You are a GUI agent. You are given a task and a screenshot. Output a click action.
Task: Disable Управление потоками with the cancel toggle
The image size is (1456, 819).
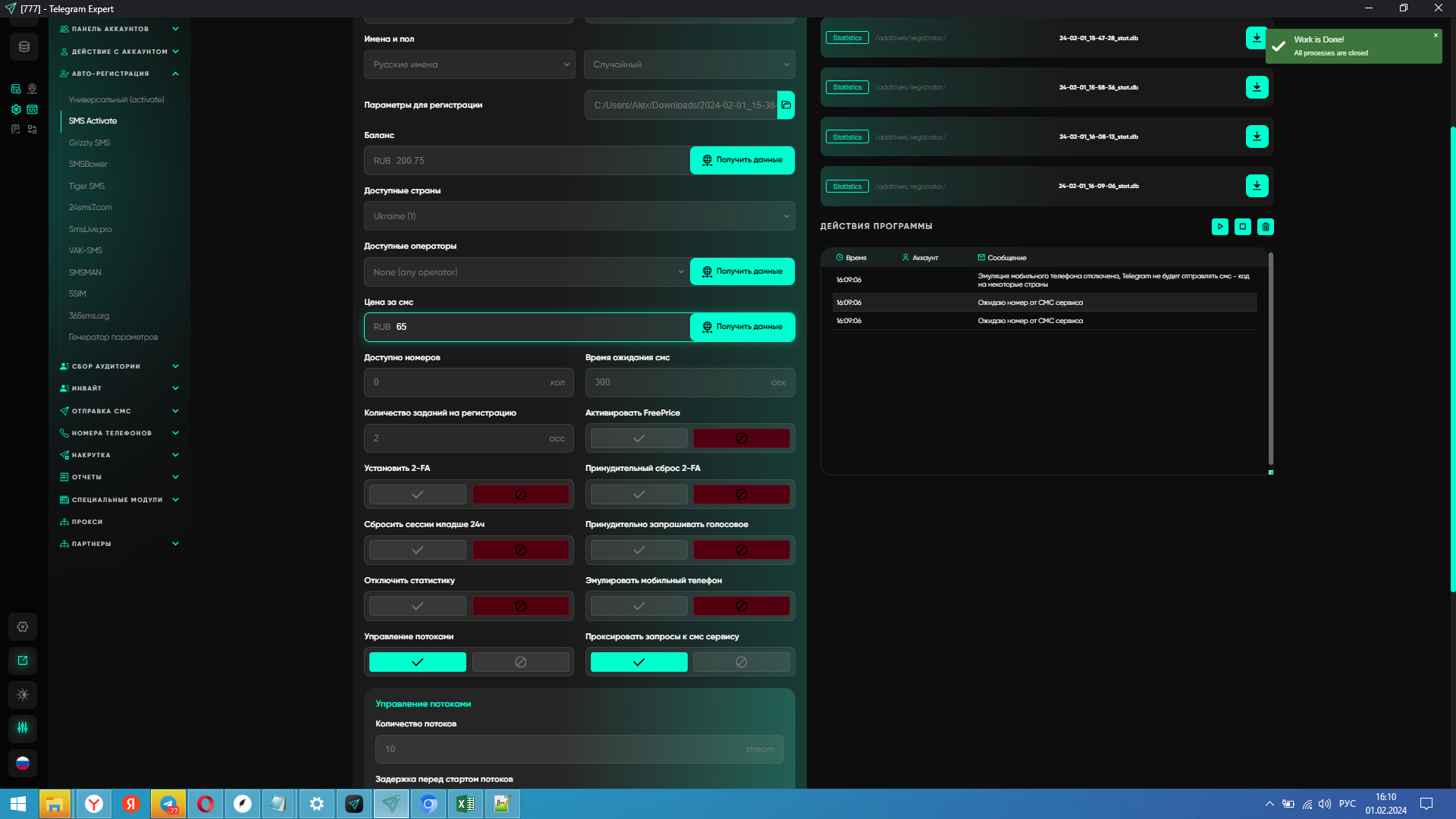(x=520, y=662)
